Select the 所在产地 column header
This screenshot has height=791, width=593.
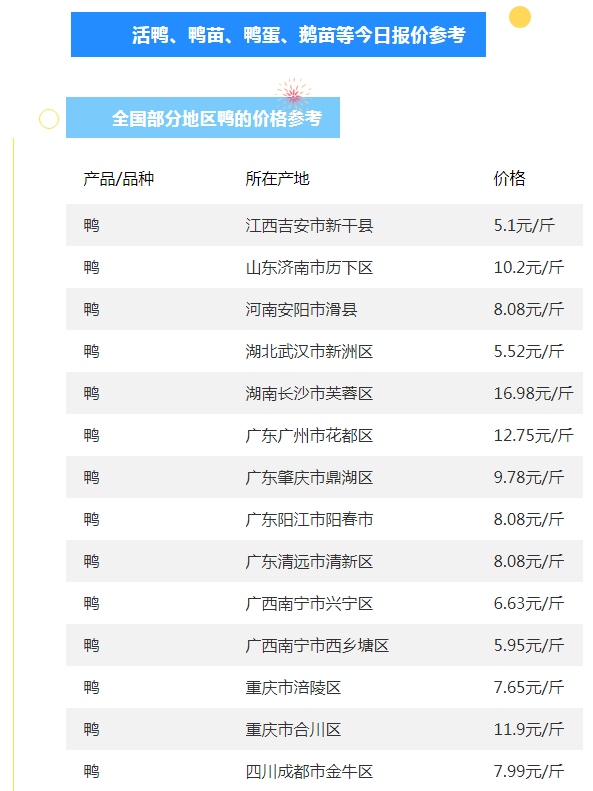tap(277, 179)
